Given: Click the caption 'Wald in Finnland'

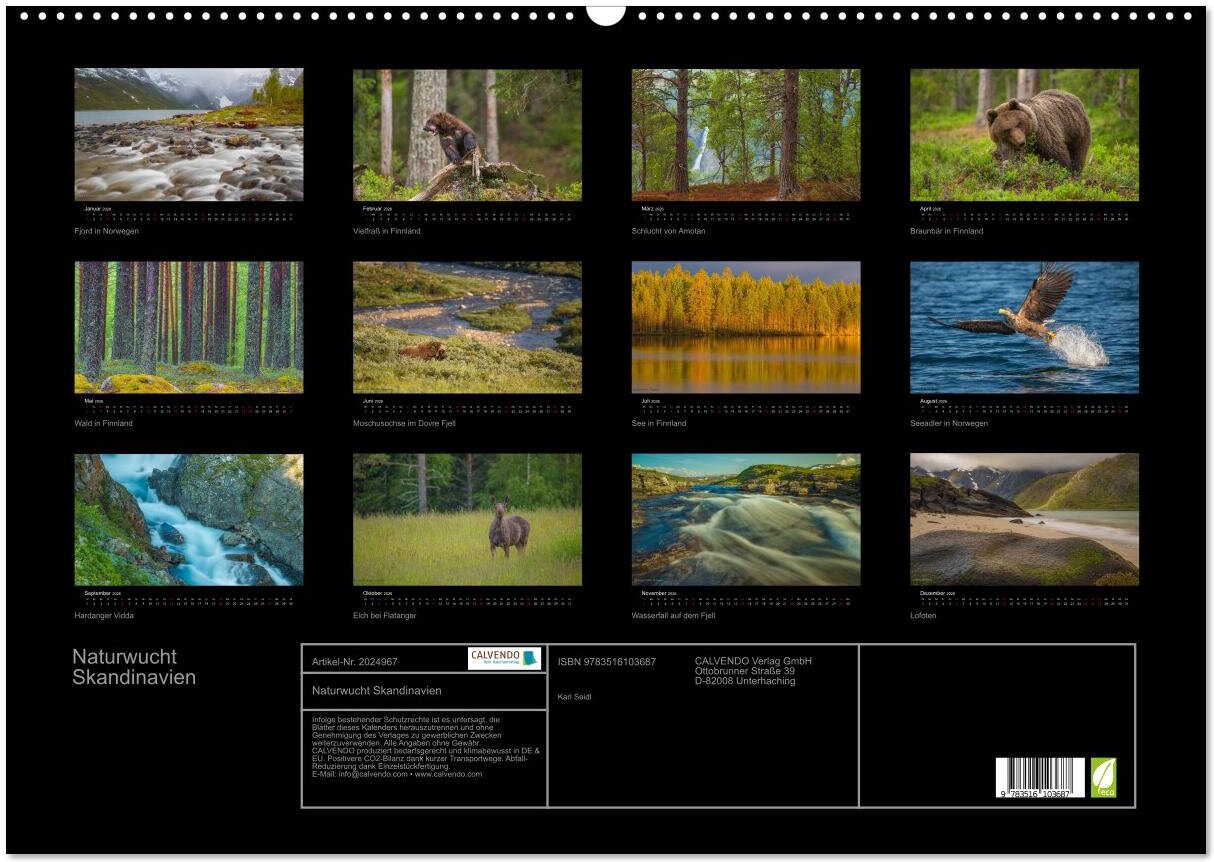Looking at the screenshot, I should (103, 423).
